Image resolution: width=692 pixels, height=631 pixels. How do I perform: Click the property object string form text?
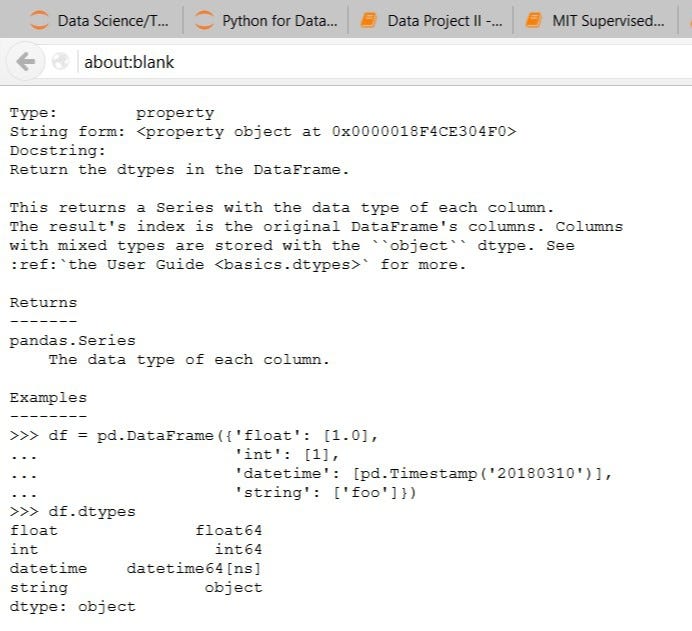point(326,131)
